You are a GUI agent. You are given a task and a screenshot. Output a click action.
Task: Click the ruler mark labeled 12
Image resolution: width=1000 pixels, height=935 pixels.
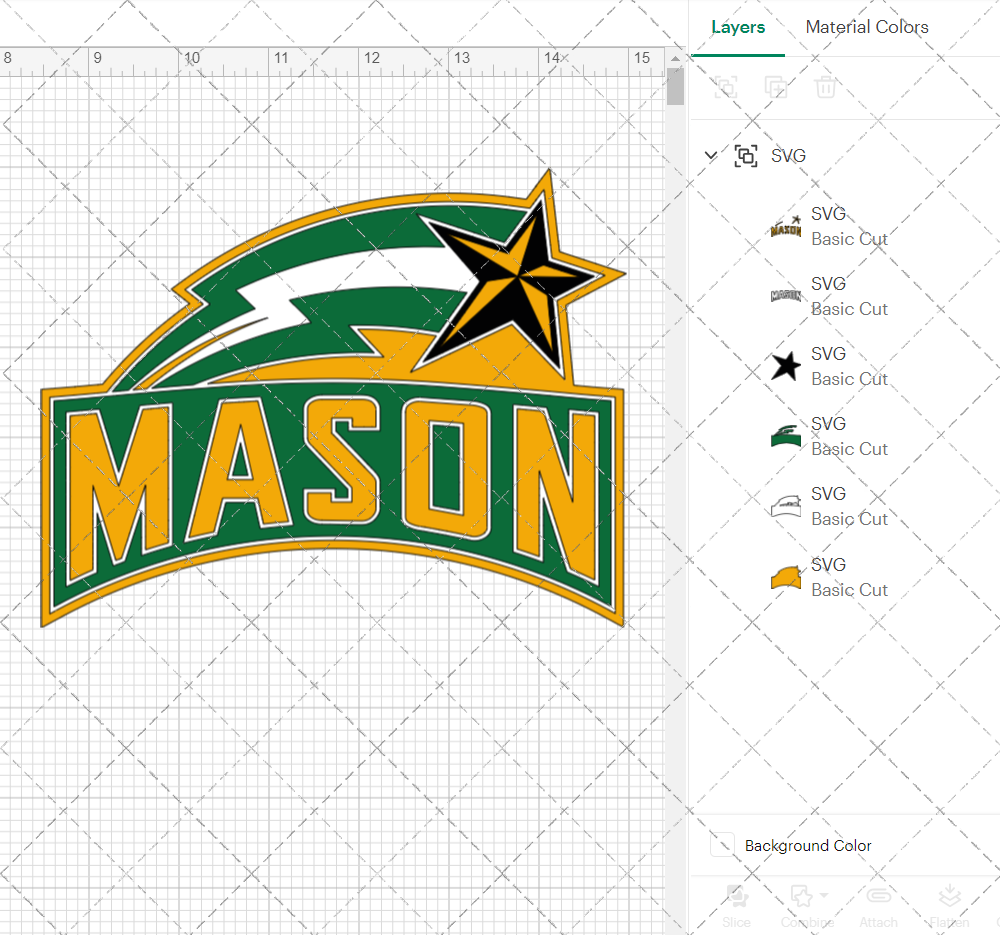click(x=372, y=58)
